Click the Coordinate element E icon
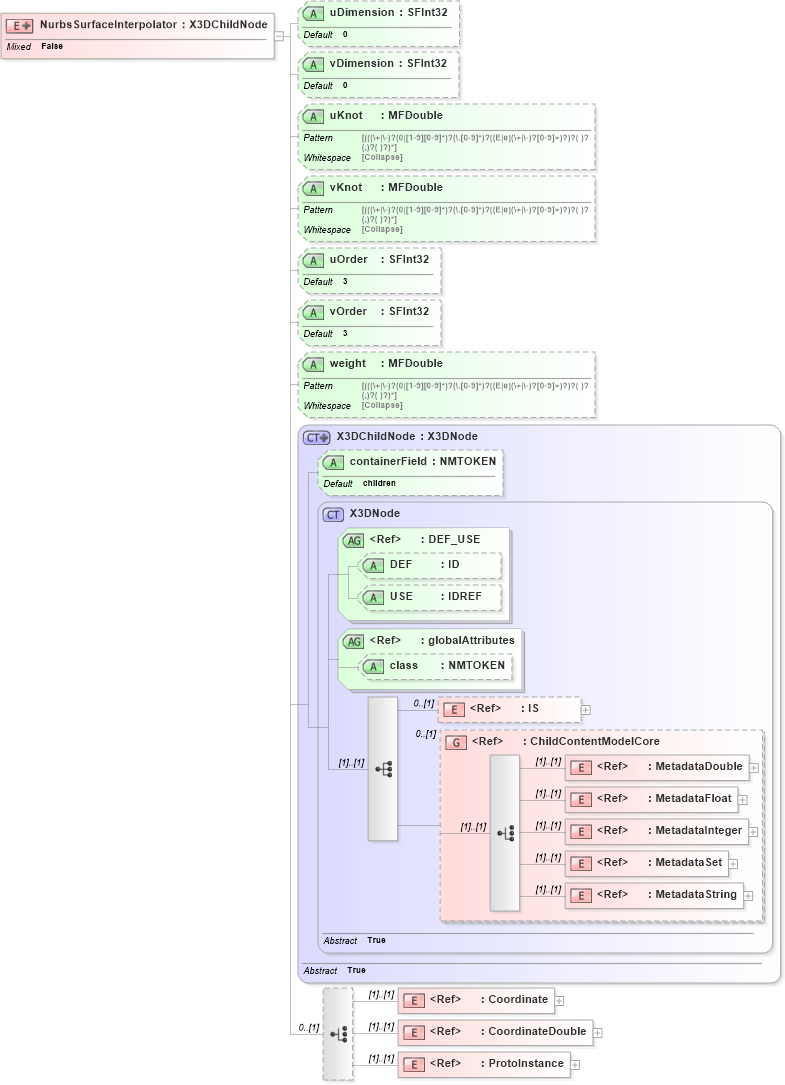The width and height of the screenshot is (785, 1085). pyautogui.click(x=414, y=1001)
